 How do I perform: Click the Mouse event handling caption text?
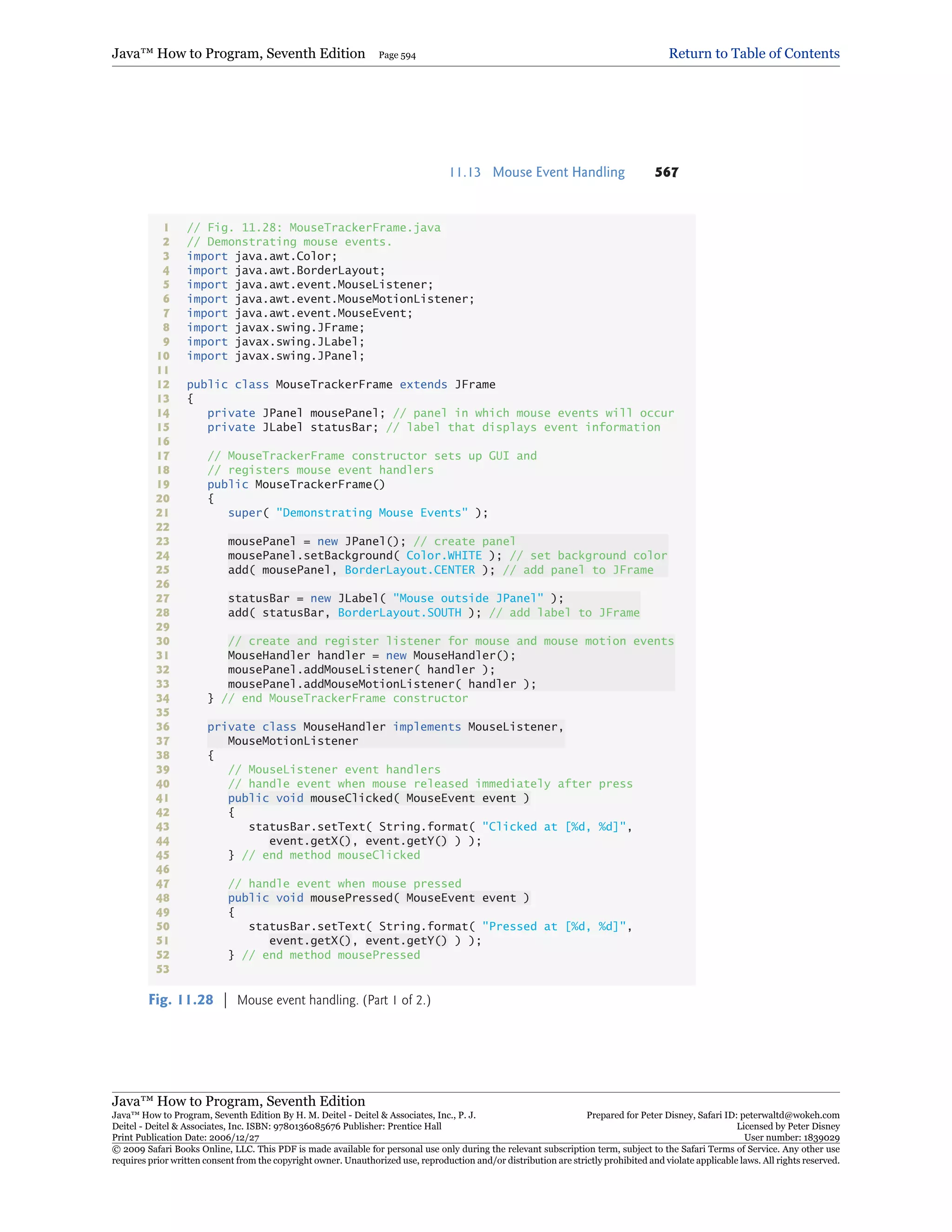point(333,1000)
